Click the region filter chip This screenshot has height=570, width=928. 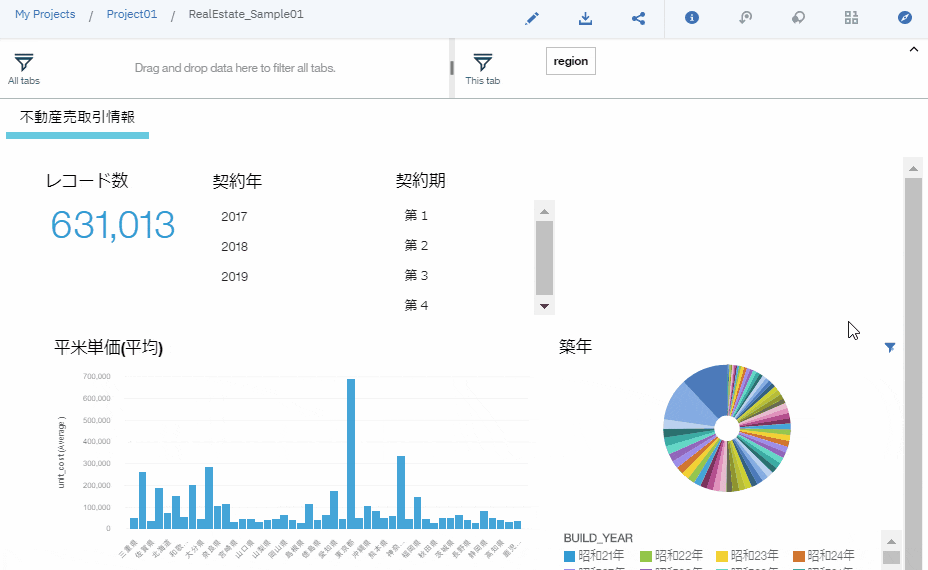point(571,61)
